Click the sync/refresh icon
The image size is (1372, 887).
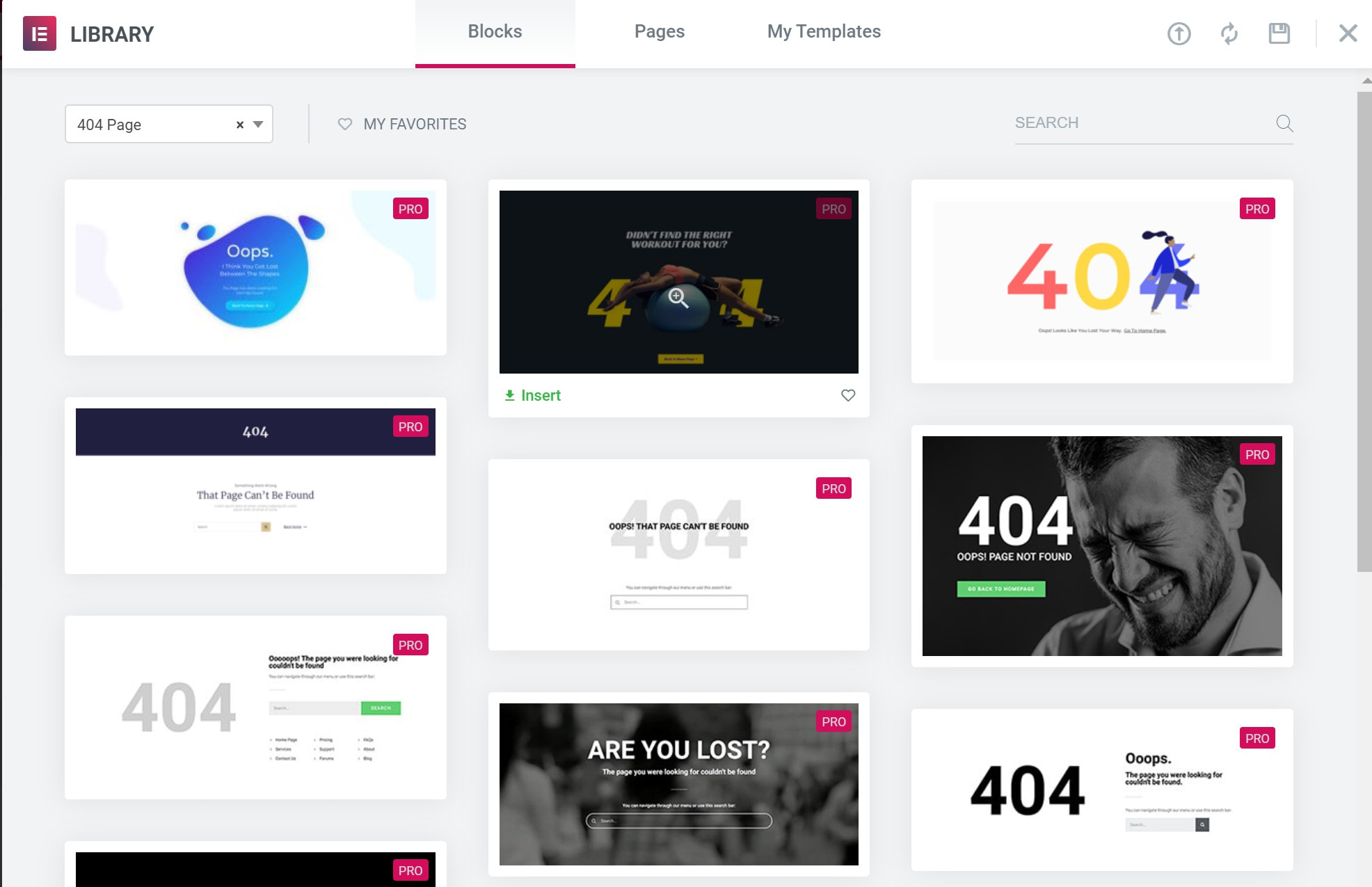tap(1229, 32)
